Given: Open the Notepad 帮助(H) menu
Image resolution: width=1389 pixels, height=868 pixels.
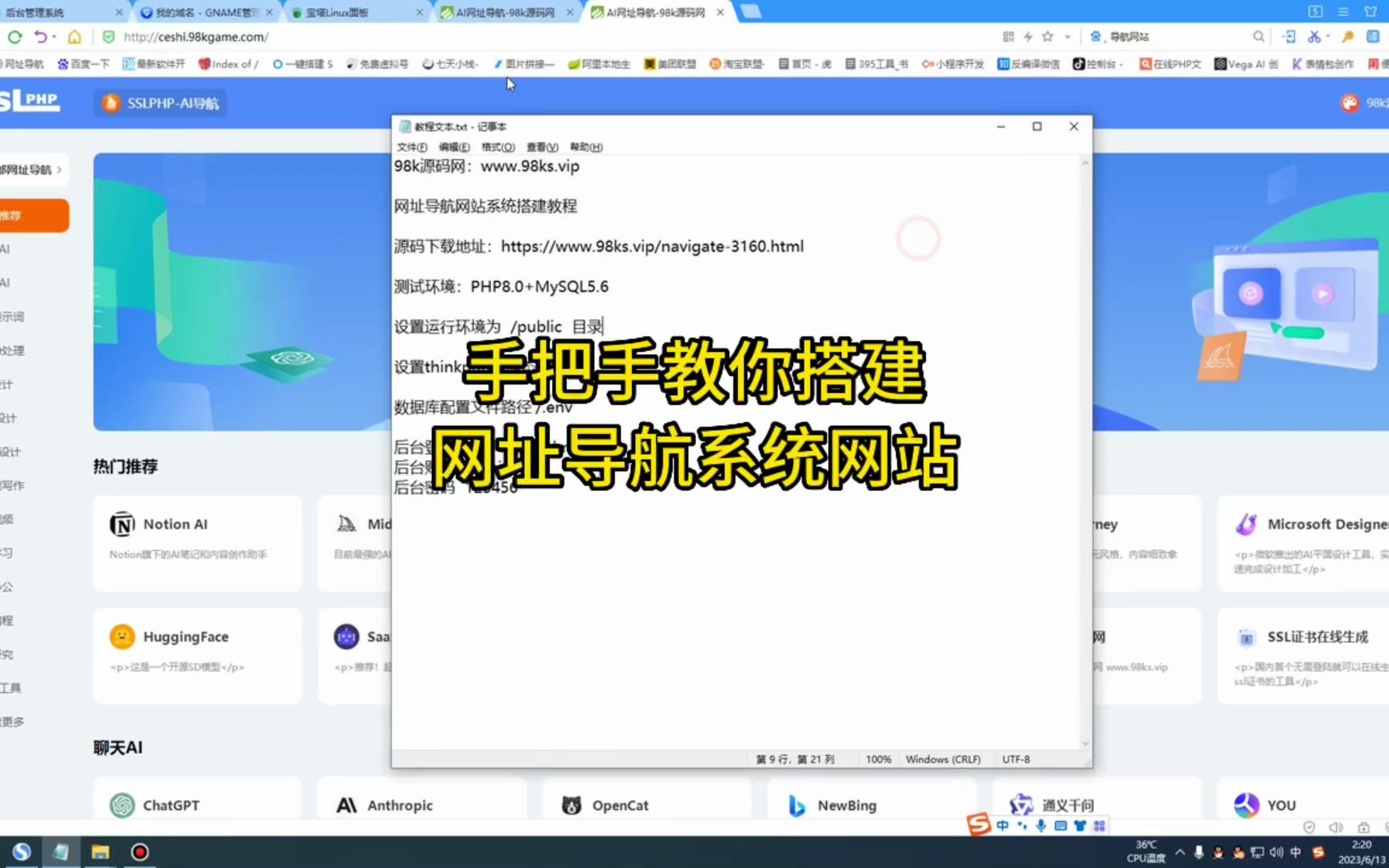Looking at the screenshot, I should point(586,147).
